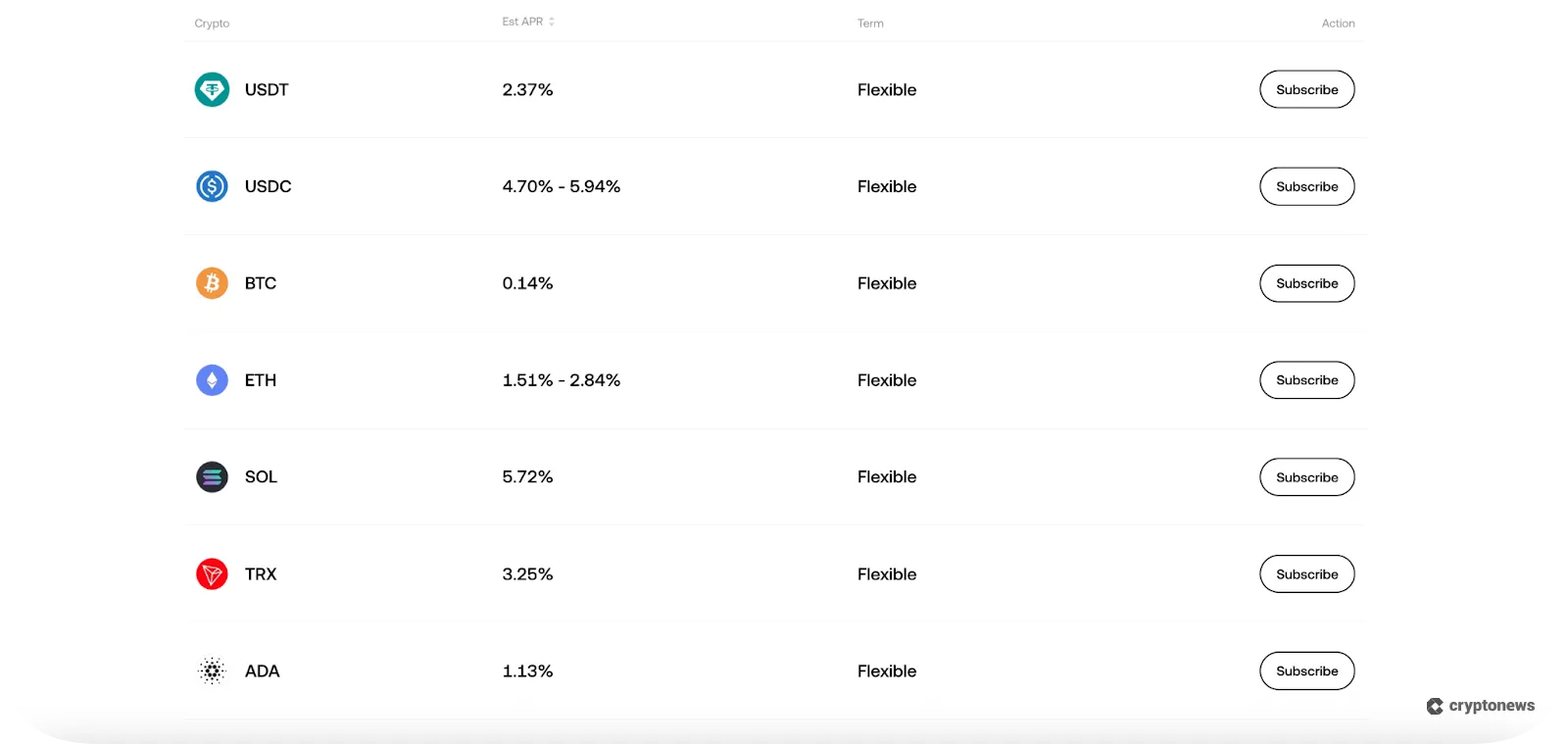1568x744 pixels.
Task: Click the cryptonews logo icon
Action: click(x=1434, y=705)
